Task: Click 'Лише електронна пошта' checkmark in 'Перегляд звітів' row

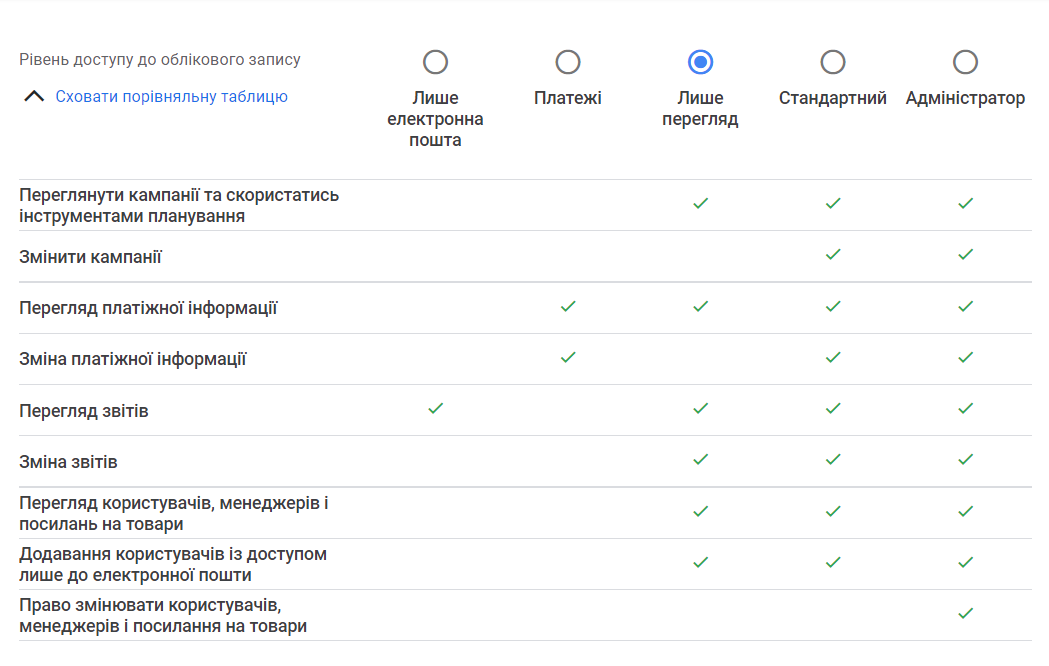Action: click(x=436, y=409)
